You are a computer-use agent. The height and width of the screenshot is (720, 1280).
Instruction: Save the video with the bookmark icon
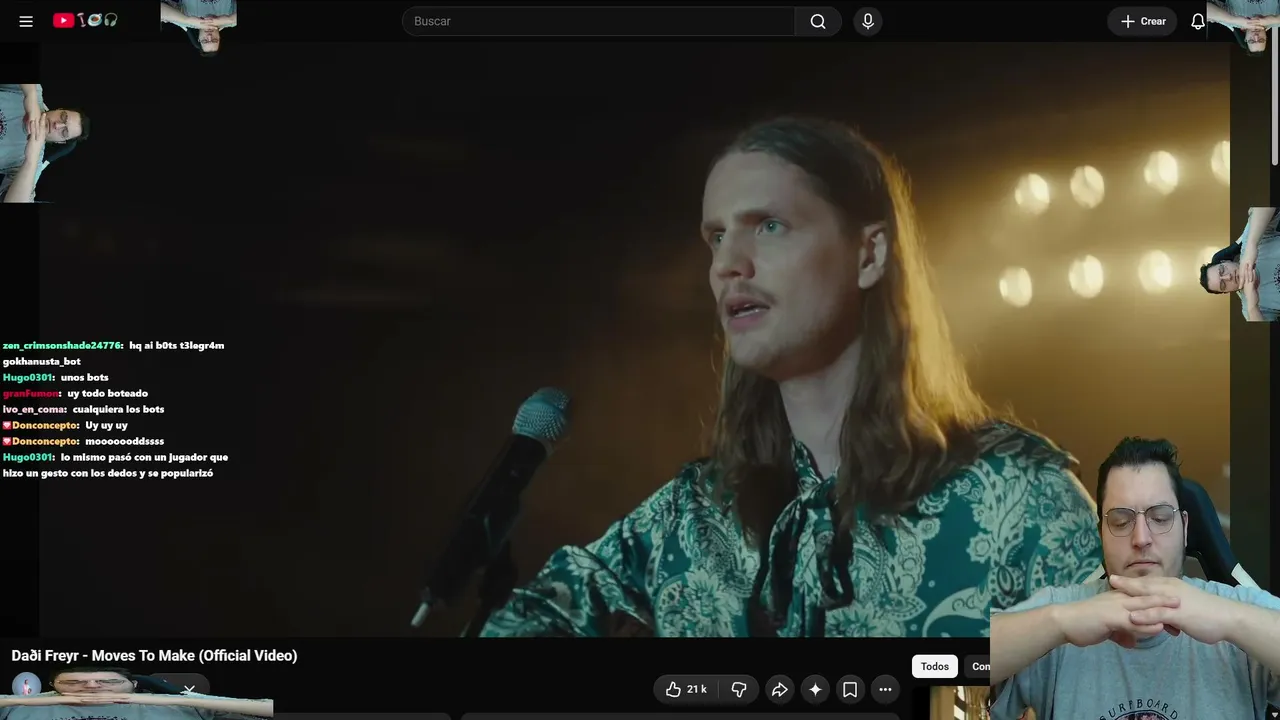click(850, 689)
